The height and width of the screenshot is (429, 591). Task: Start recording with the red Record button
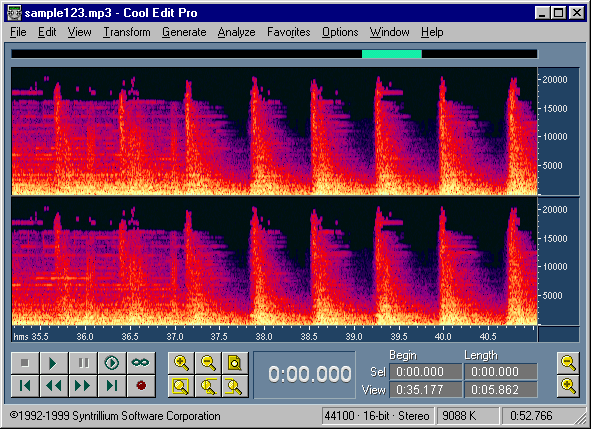tap(141, 386)
